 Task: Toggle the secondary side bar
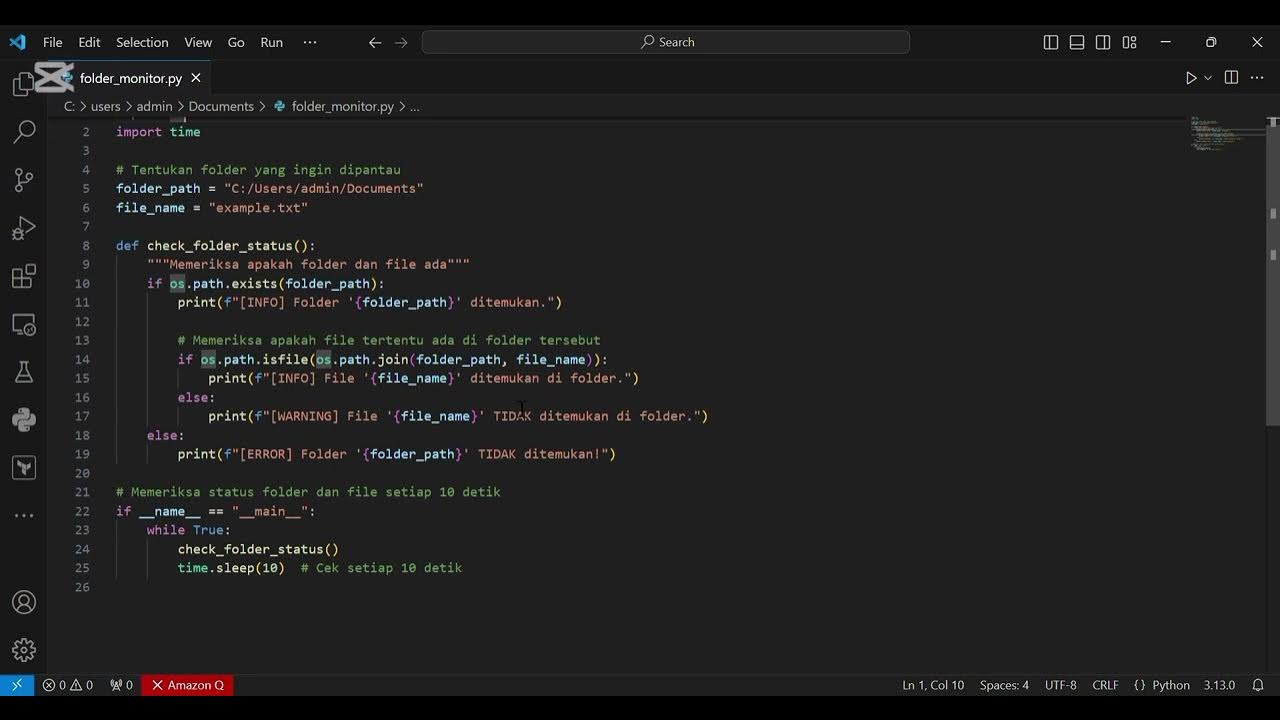click(x=1103, y=42)
